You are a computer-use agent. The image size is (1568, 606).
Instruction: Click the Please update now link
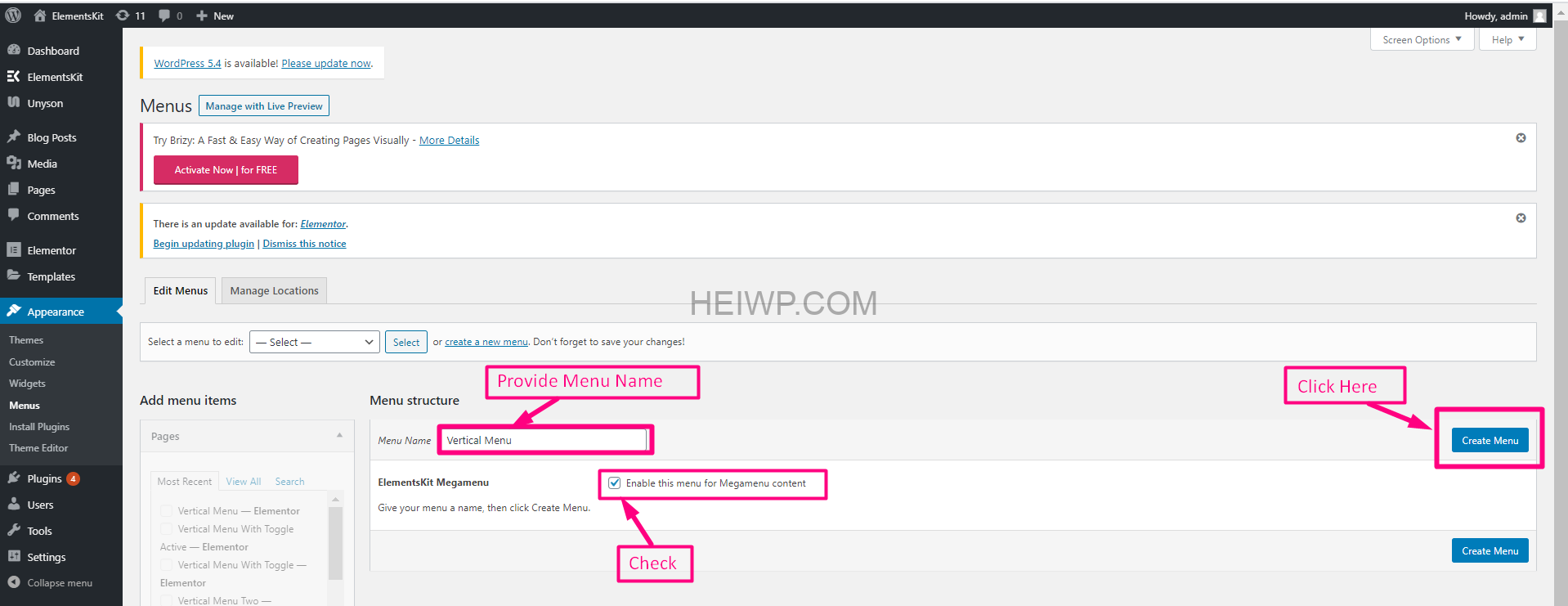click(x=326, y=63)
